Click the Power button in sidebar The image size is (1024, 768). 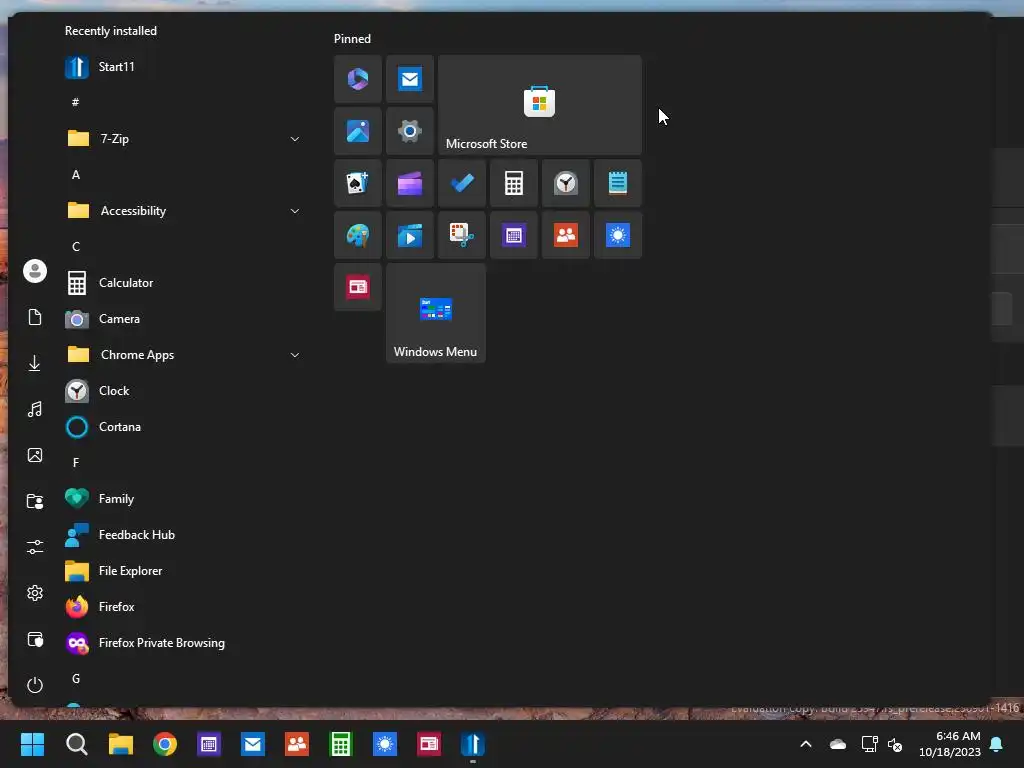(35, 685)
